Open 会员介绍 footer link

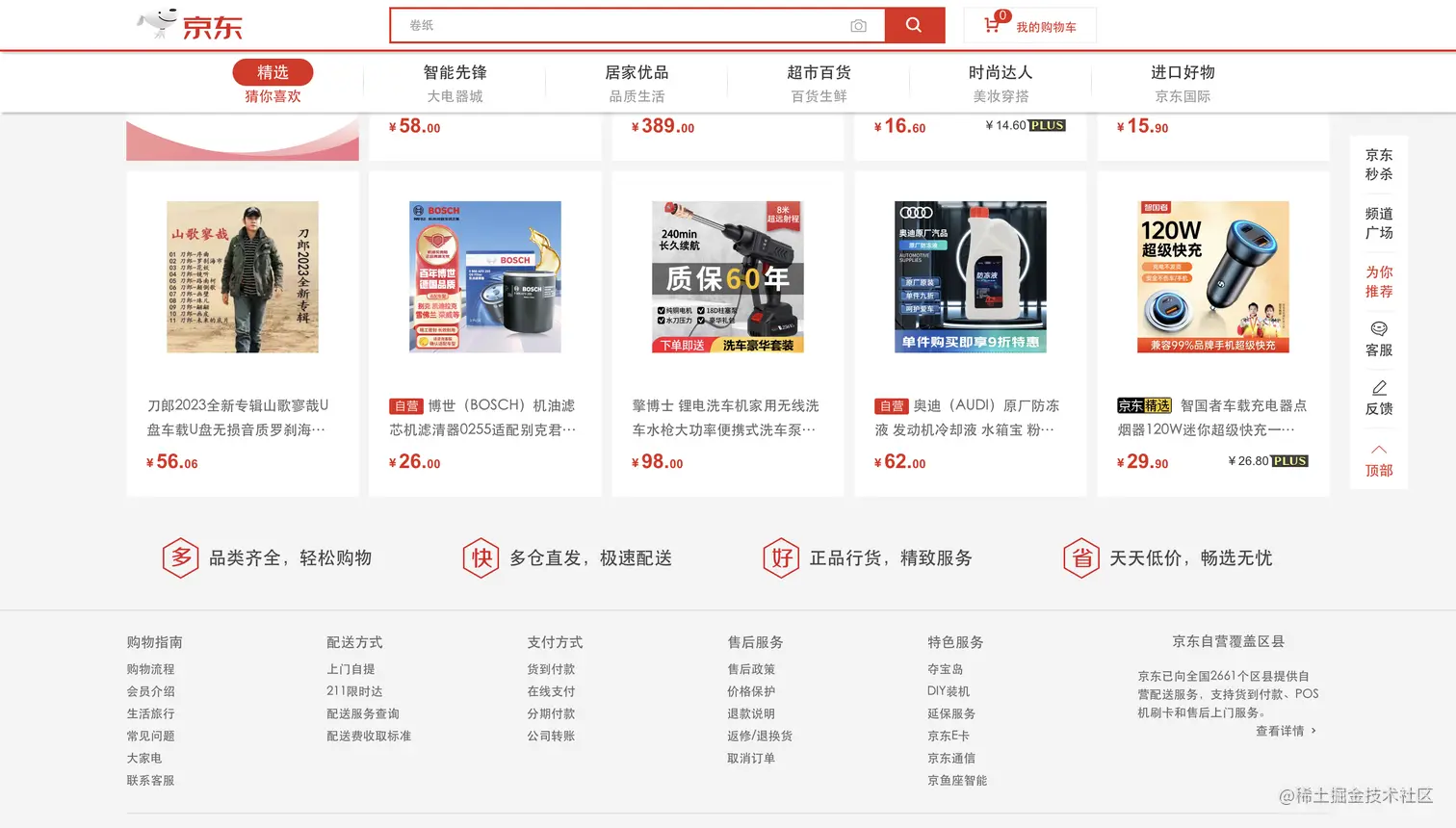point(150,691)
